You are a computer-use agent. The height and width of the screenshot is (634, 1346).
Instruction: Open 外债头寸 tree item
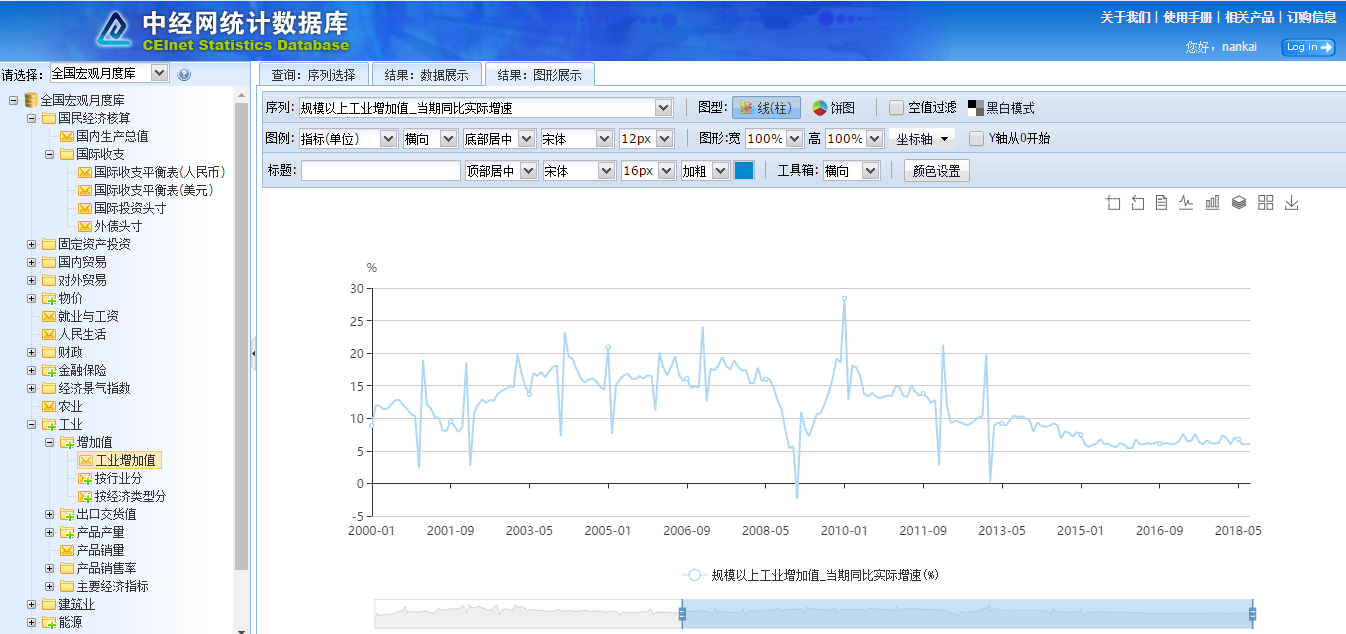(x=110, y=226)
